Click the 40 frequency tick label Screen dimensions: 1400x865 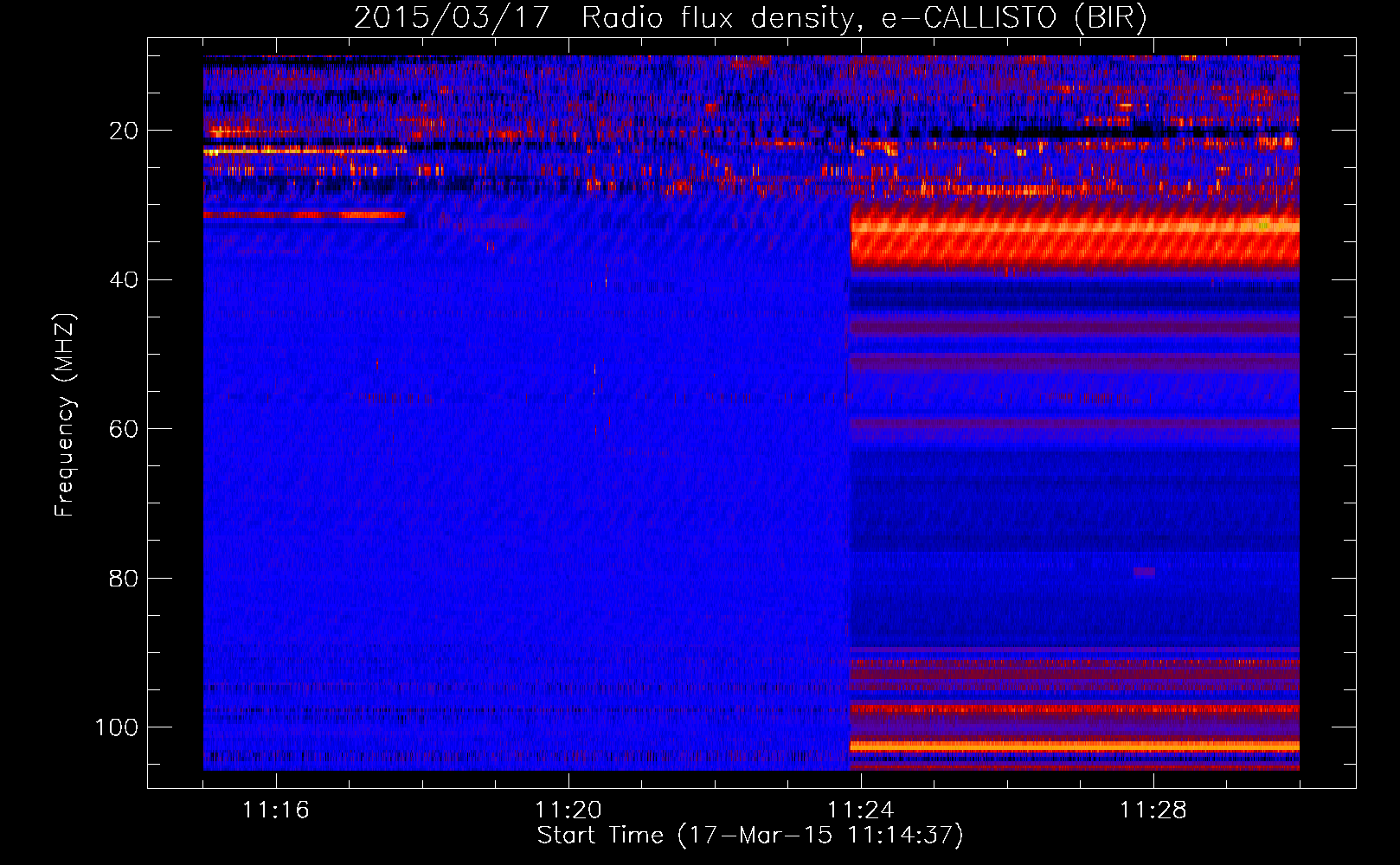point(124,280)
